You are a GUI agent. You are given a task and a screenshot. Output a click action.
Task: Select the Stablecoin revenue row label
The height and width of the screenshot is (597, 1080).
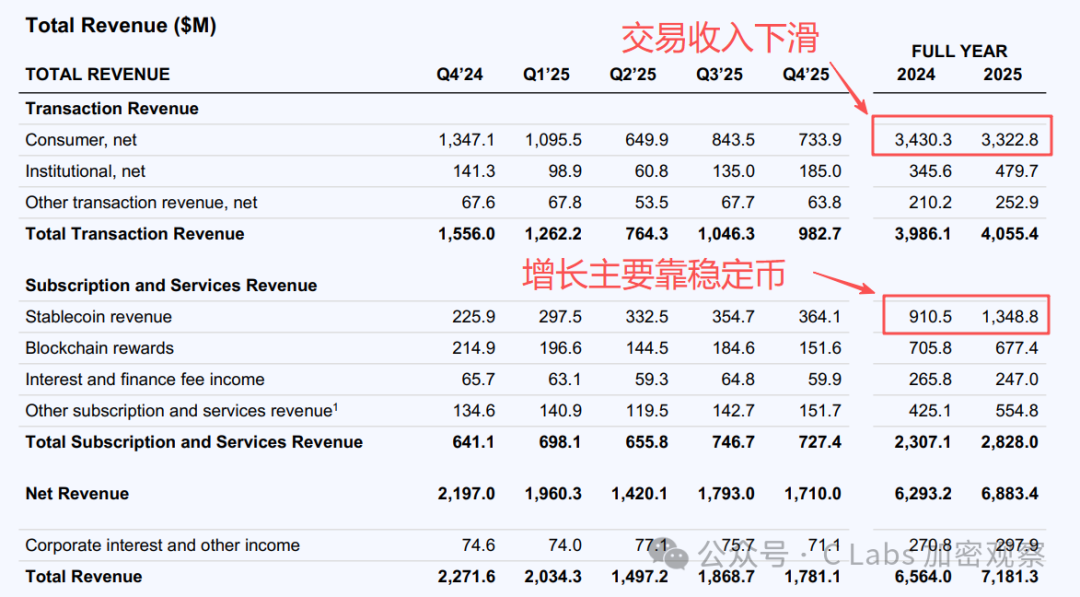pyautogui.click(x=99, y=317)
